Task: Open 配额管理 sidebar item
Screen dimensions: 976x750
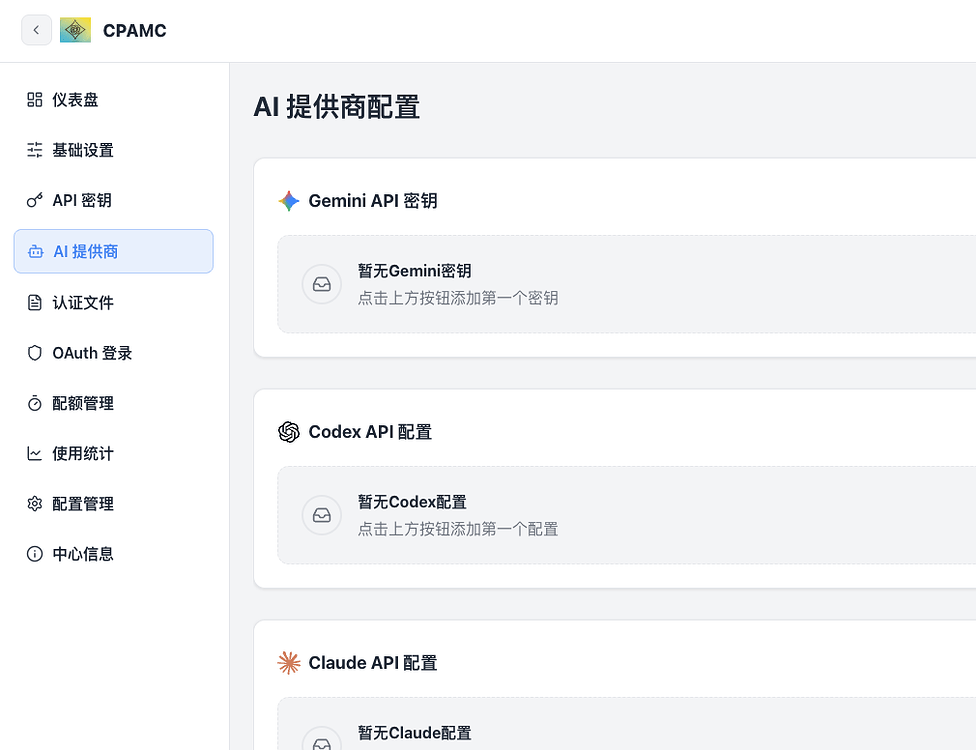Action: coord(113,403)
